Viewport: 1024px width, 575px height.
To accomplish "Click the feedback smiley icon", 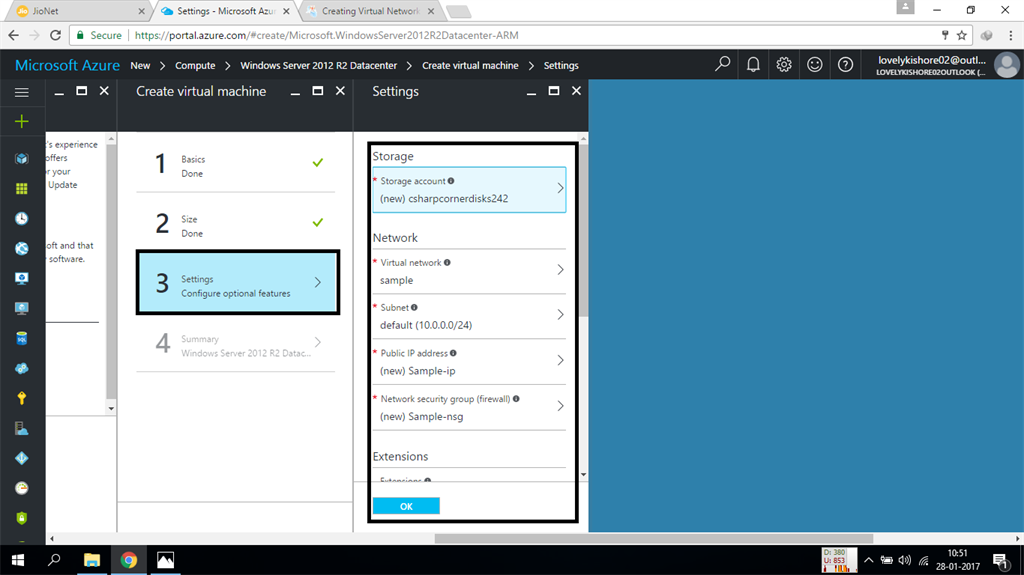I will [x=814, y=64].
